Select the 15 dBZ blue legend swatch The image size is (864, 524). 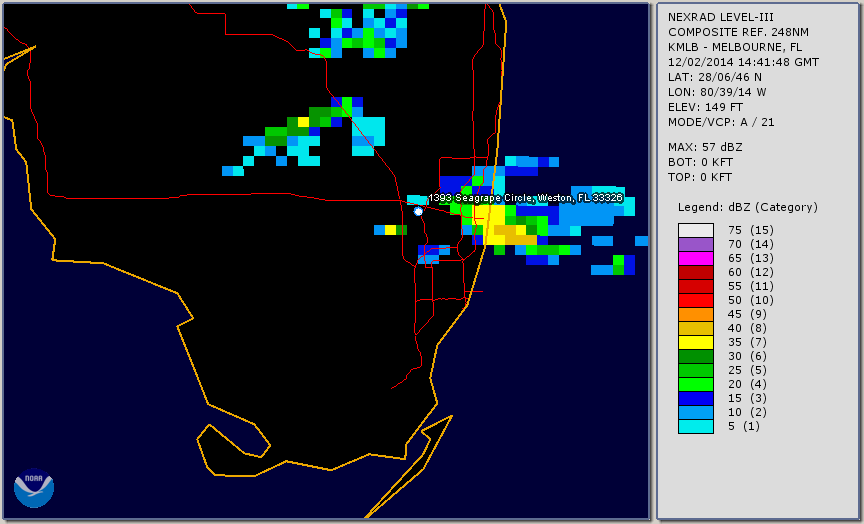pyautogui.click(x=696, y=398)
